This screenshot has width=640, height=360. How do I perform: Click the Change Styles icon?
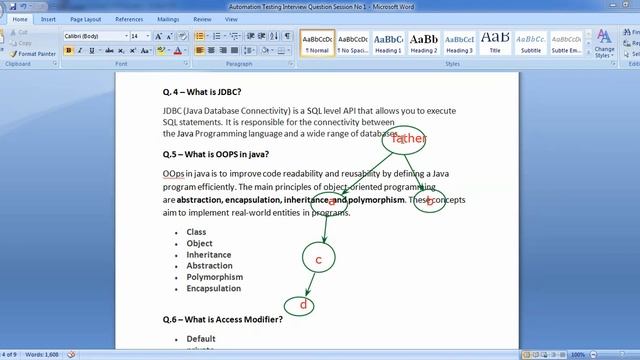(604, 43)
